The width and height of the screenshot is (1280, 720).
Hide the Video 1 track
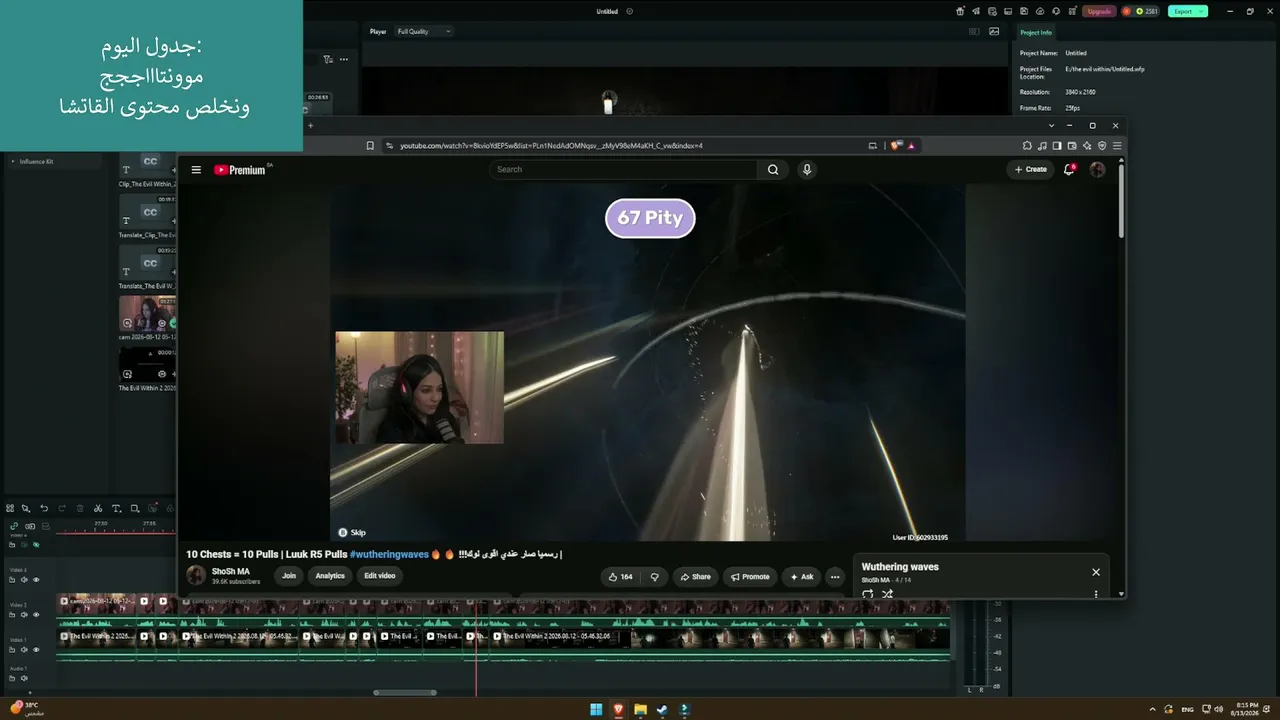pyautogui.click(x=36, y=650)
